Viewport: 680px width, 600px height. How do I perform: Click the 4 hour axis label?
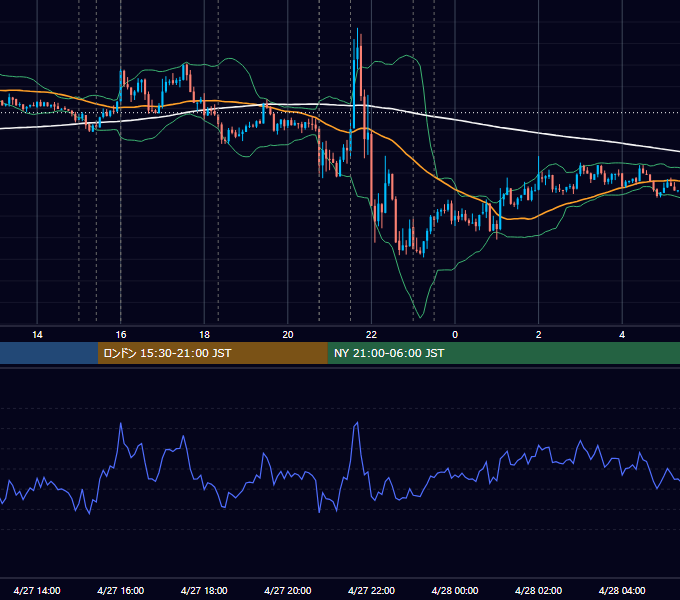tap(622, 335)
